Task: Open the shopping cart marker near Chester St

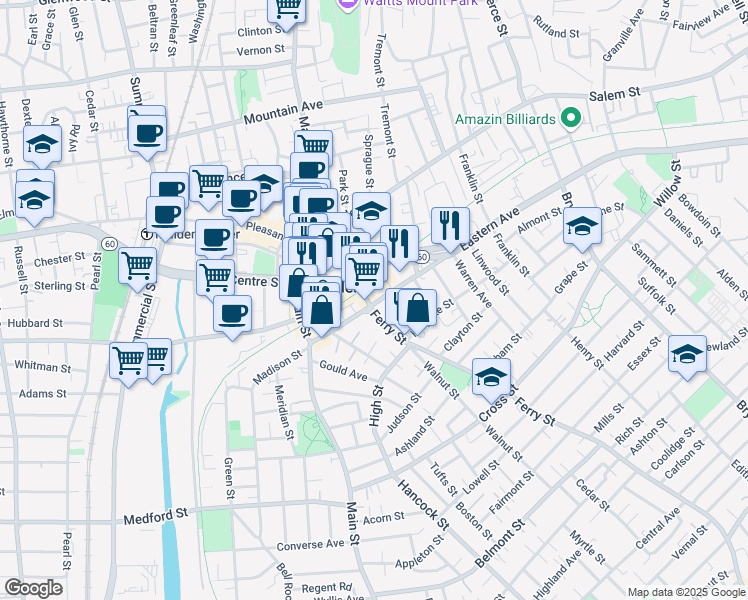Action: click(138, 269)
